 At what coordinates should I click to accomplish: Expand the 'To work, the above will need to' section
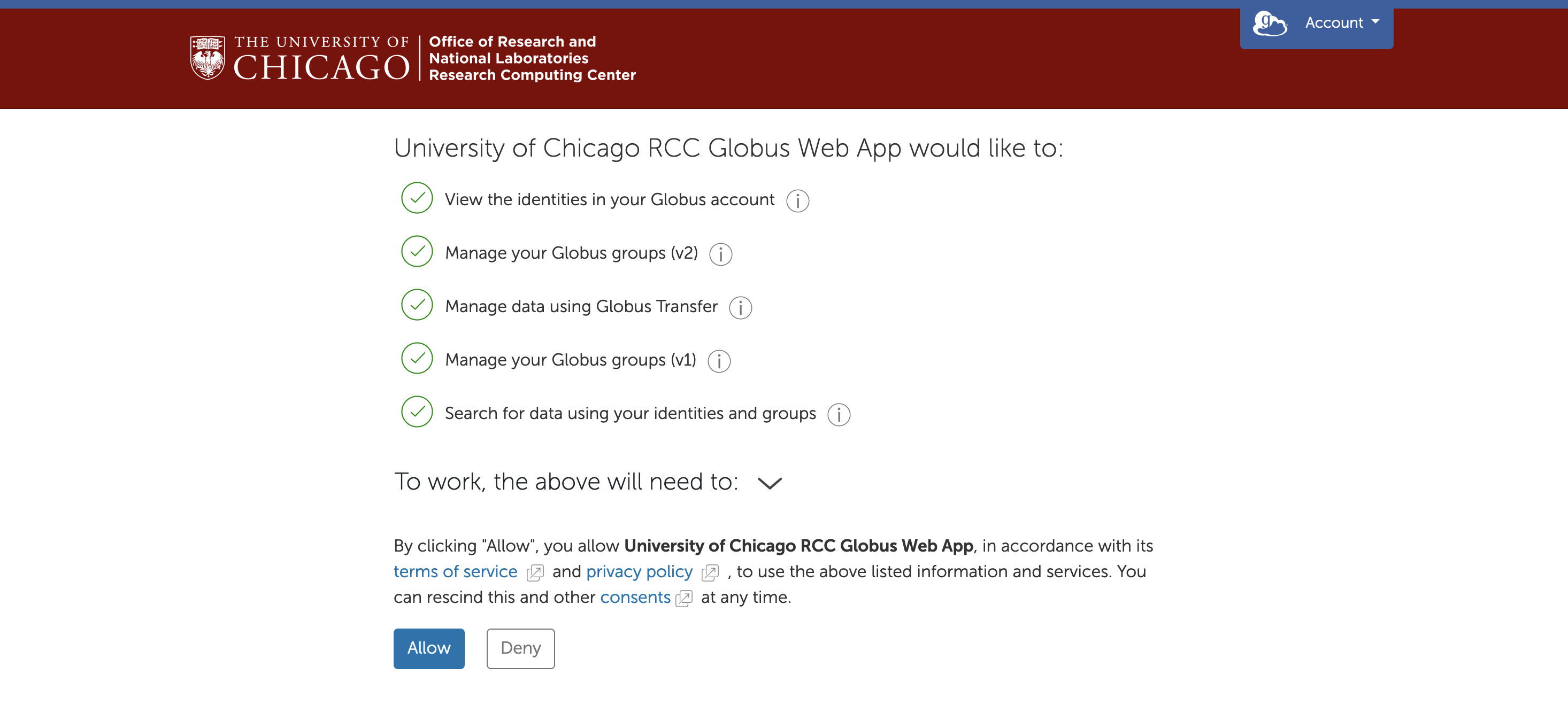[x=770, y=483]
